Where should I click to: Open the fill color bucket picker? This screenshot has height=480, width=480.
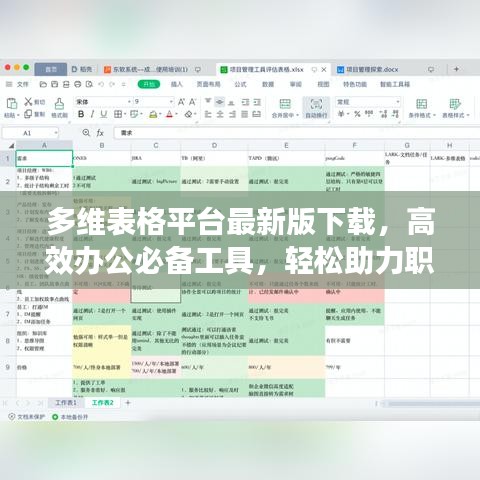[x=153, y=114]
